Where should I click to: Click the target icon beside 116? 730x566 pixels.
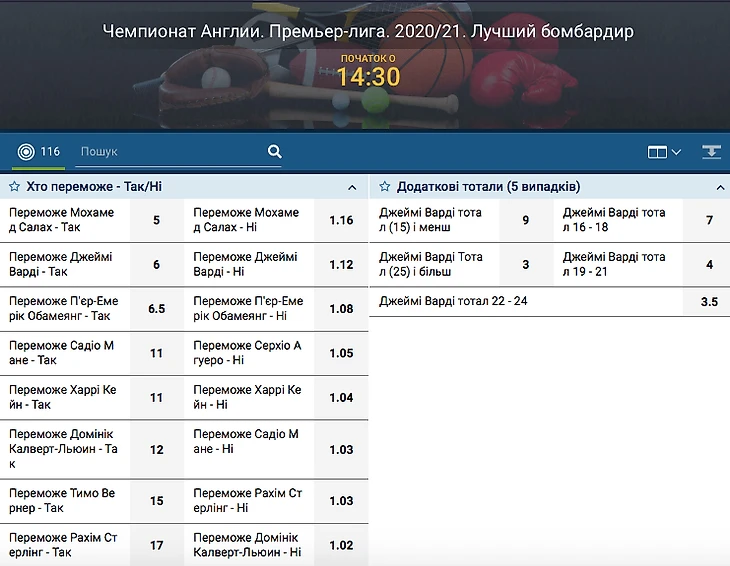point(26,152)
